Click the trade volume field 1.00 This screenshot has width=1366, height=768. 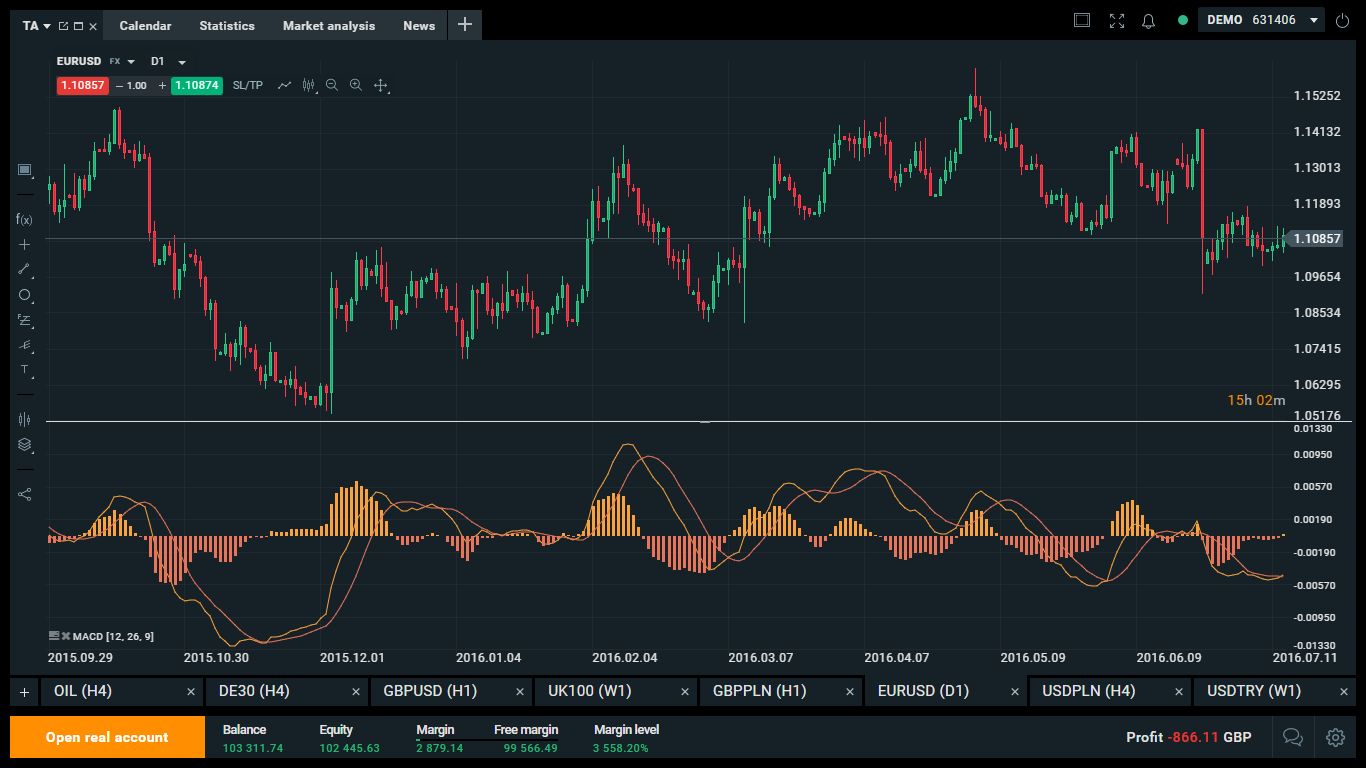[138, 86]
